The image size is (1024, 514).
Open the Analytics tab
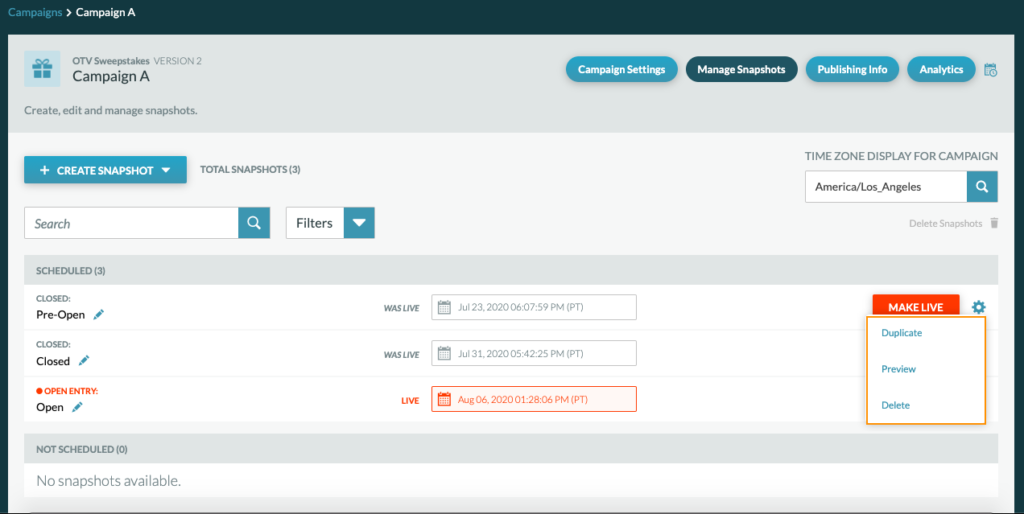click(941, 69)
